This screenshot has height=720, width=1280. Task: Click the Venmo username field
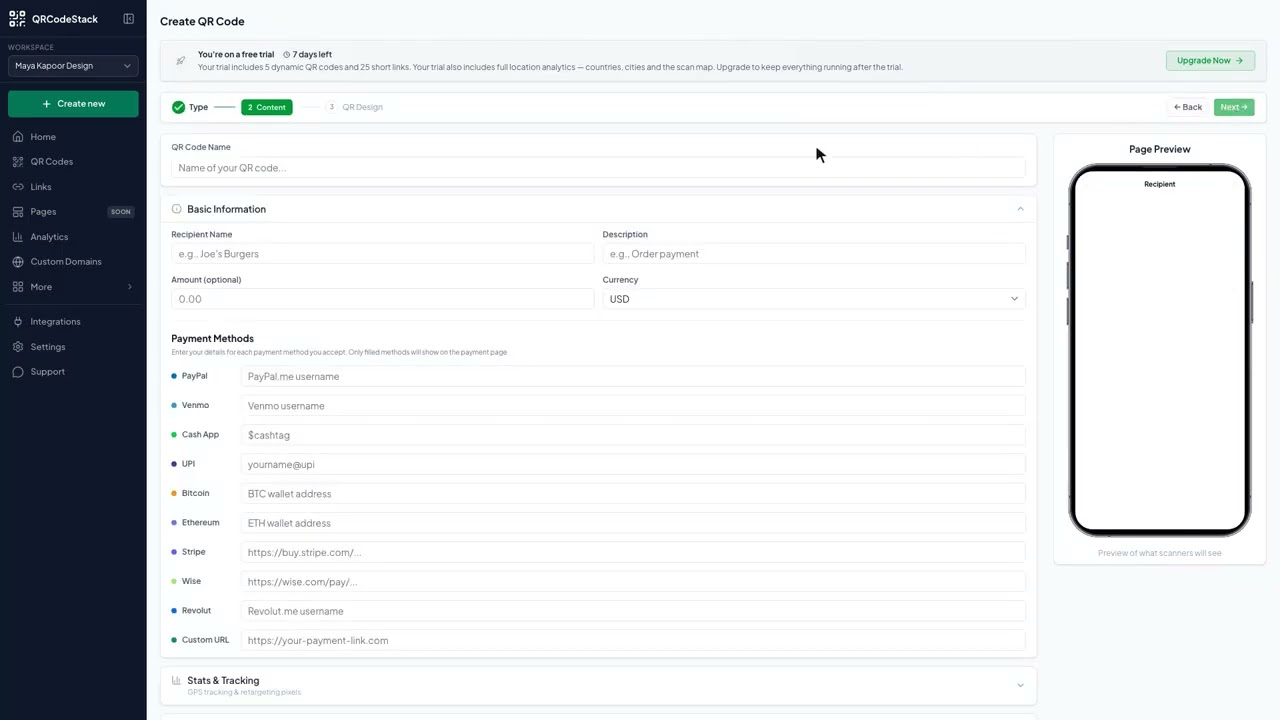coord(633,406)
